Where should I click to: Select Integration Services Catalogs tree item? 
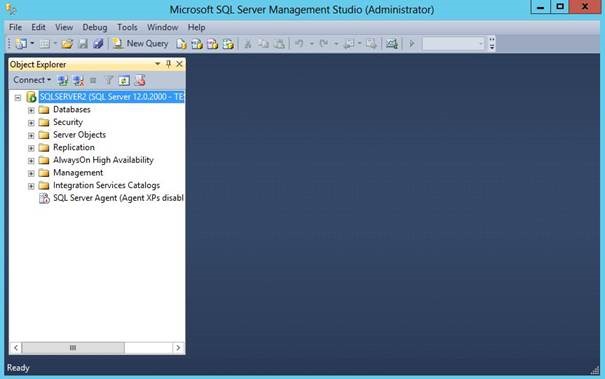[106, 185]
